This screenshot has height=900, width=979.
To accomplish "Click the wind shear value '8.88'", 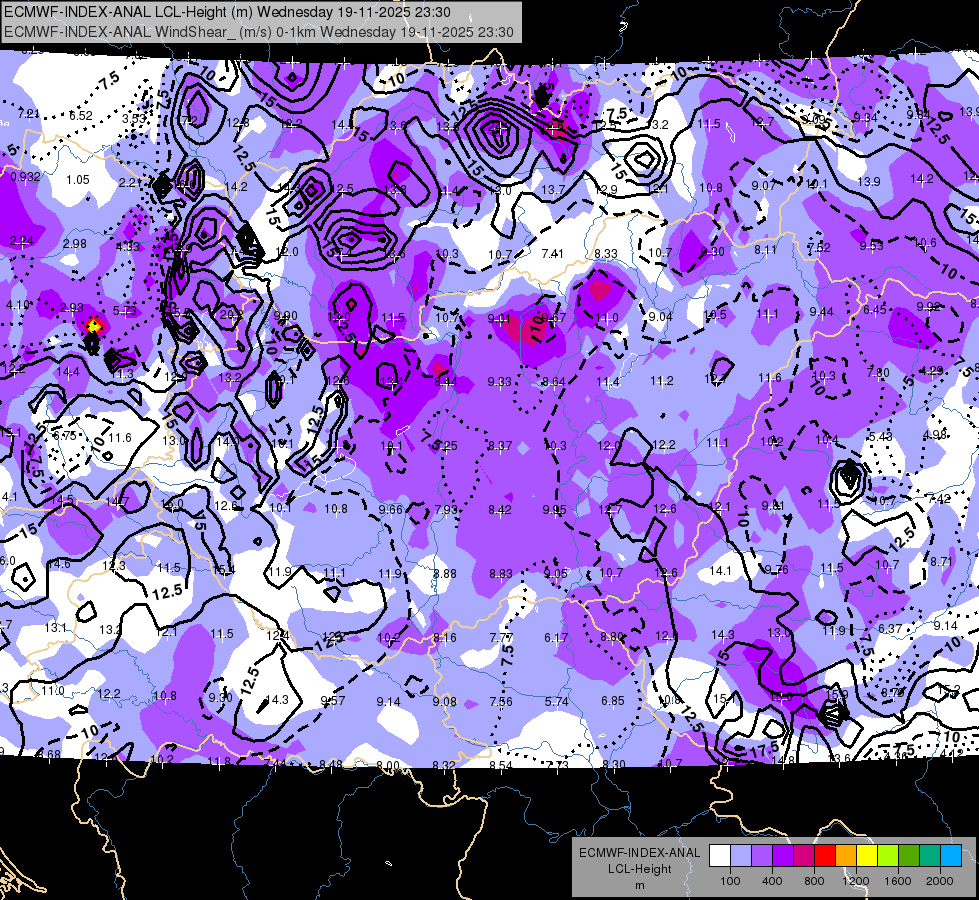I will point(445,574).
